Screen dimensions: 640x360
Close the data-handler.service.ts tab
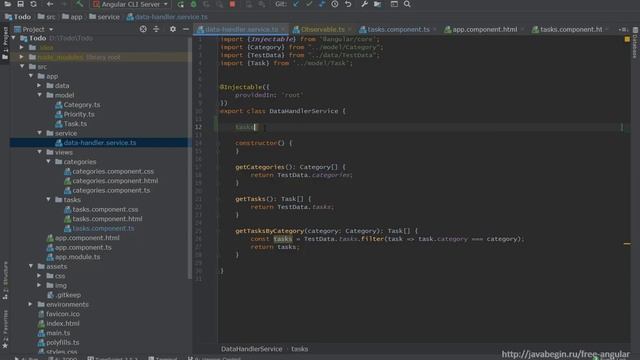(x=283, y=29)
